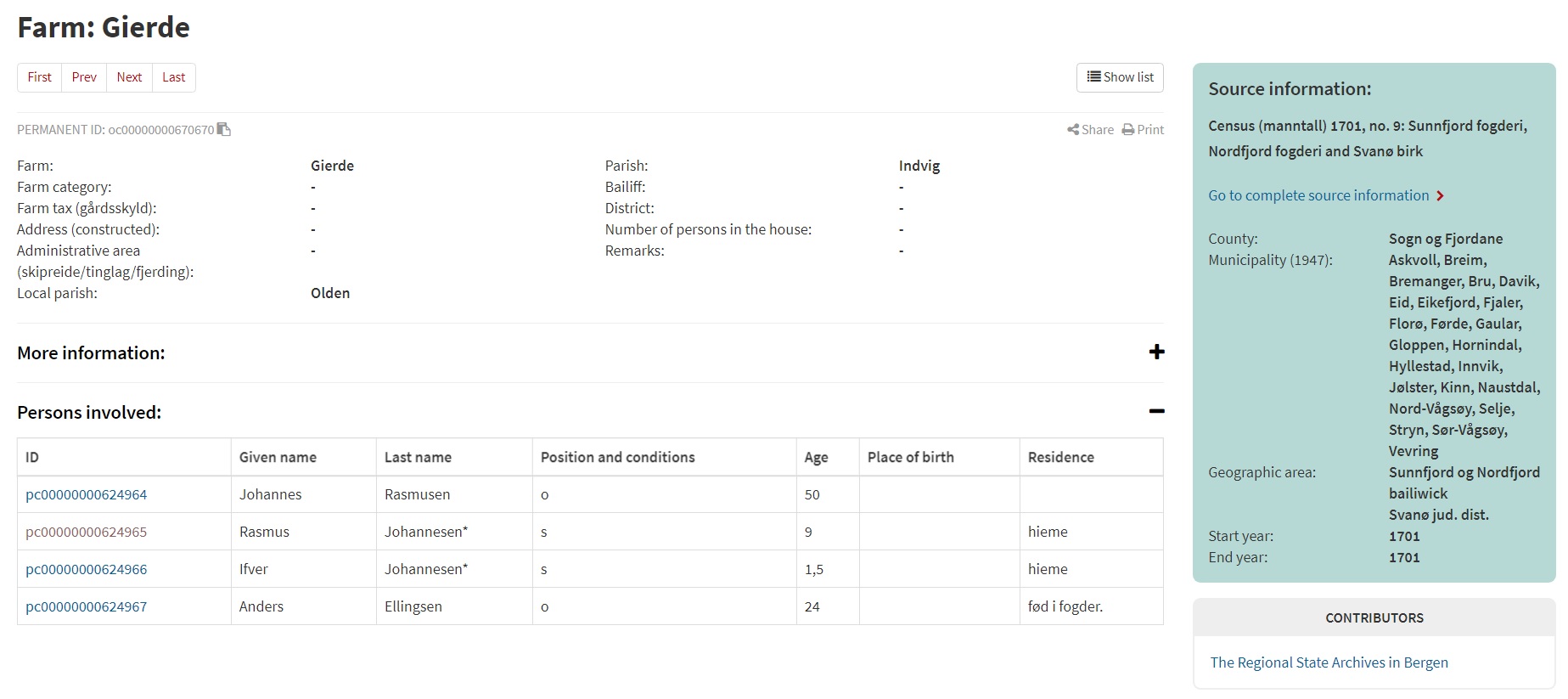Expand the More information section
The width and height of the screenshot is (1568, 699).
pyautogui.click(x=1156, y=352)
